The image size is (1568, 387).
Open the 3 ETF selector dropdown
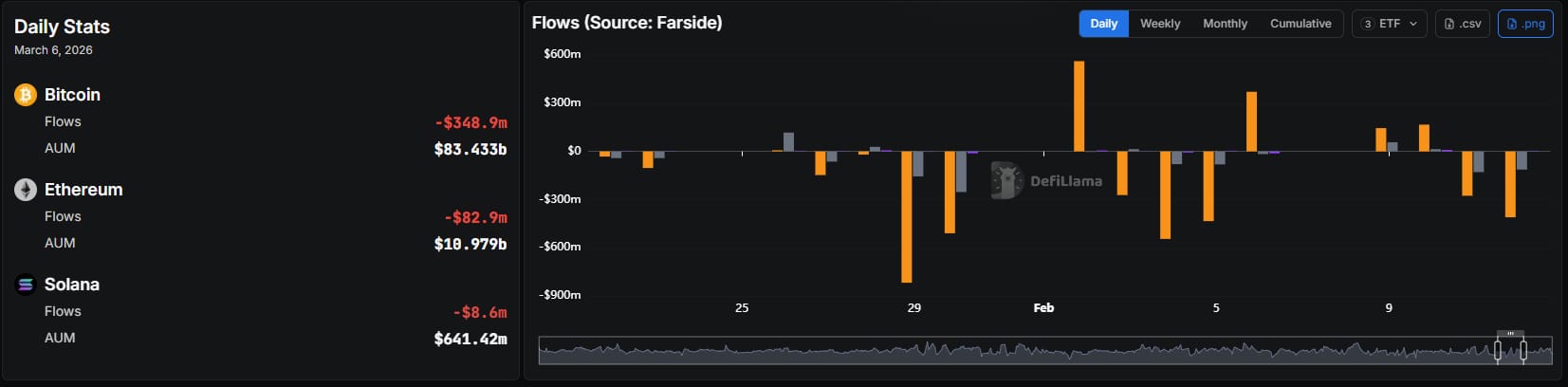[x=1390, y=24]
